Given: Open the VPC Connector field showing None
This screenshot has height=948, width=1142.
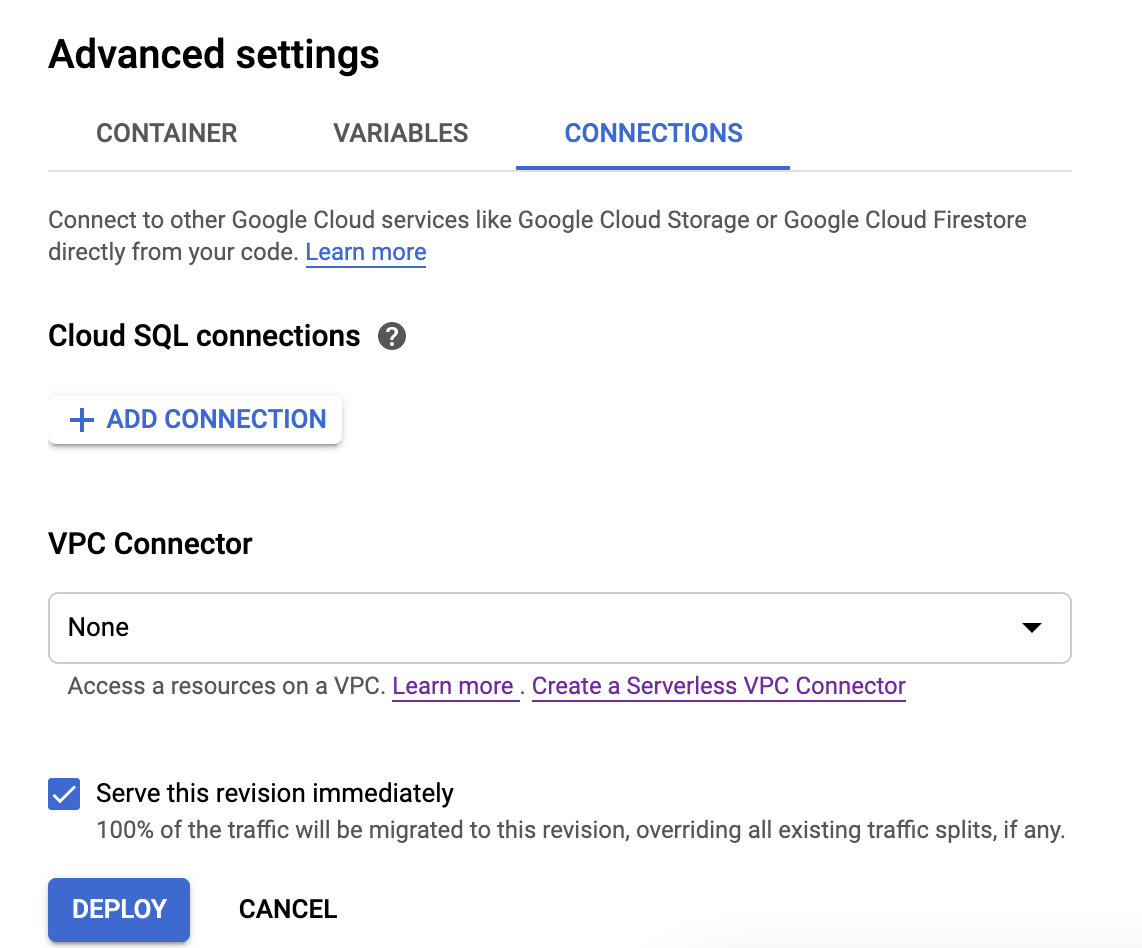Looking at the screenshot, I should [x=559, y=628].
